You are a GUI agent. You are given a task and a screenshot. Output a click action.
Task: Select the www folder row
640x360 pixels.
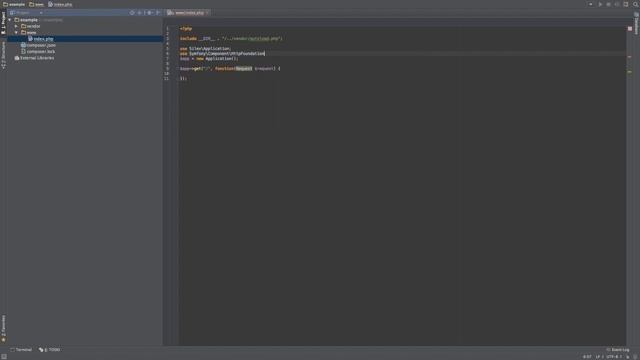[85, 32]
